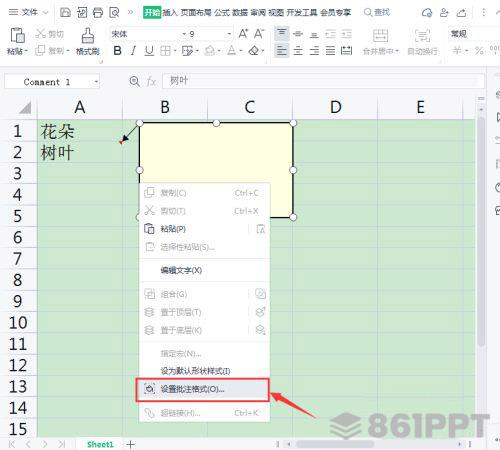Click the Sheet1 sheet tab
500x450 pixels.
(x=100, y=444)
